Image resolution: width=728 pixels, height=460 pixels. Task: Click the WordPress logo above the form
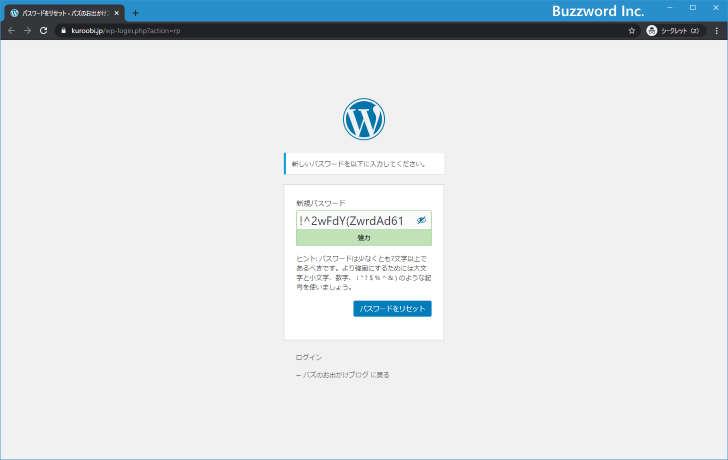click(x=364, y=119)
